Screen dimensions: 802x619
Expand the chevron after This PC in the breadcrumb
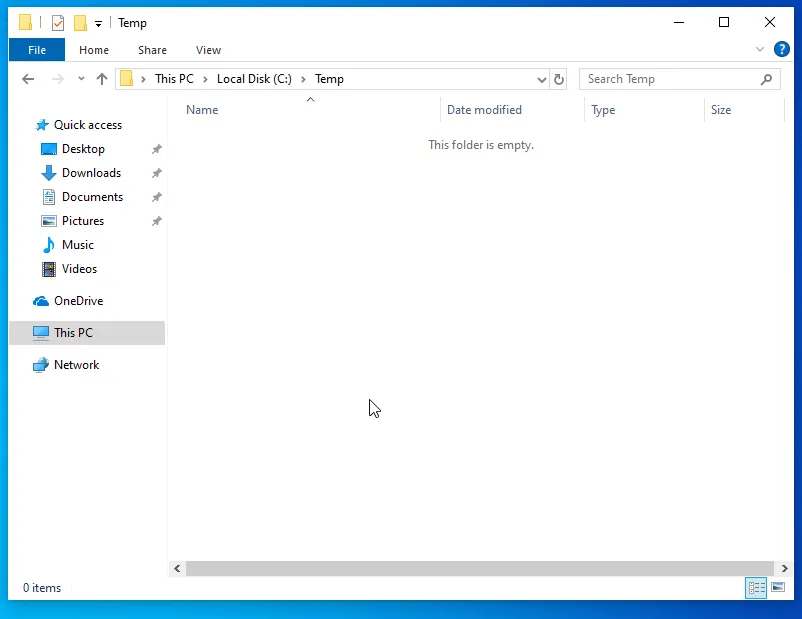click(205, 79)
